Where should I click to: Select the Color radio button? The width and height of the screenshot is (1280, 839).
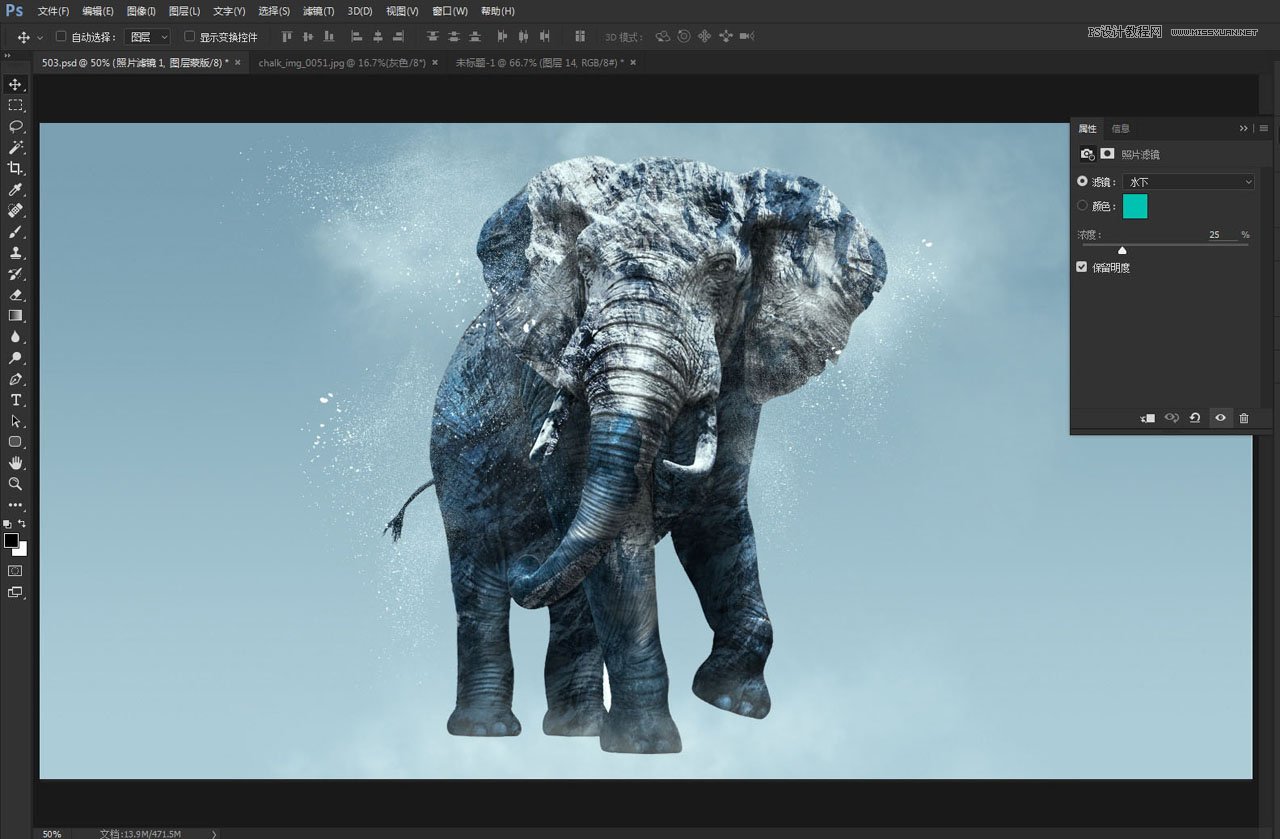coord(1082,206)
